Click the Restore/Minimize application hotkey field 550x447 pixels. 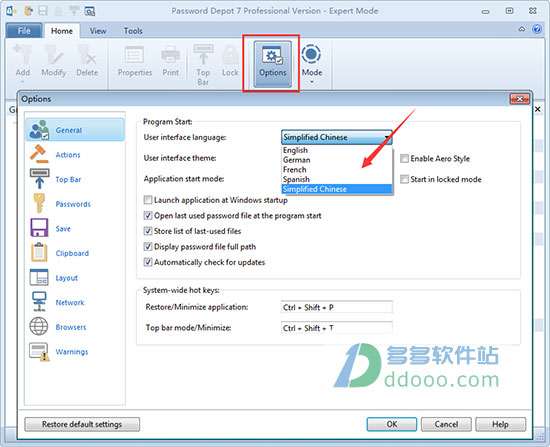coord(337,307)
